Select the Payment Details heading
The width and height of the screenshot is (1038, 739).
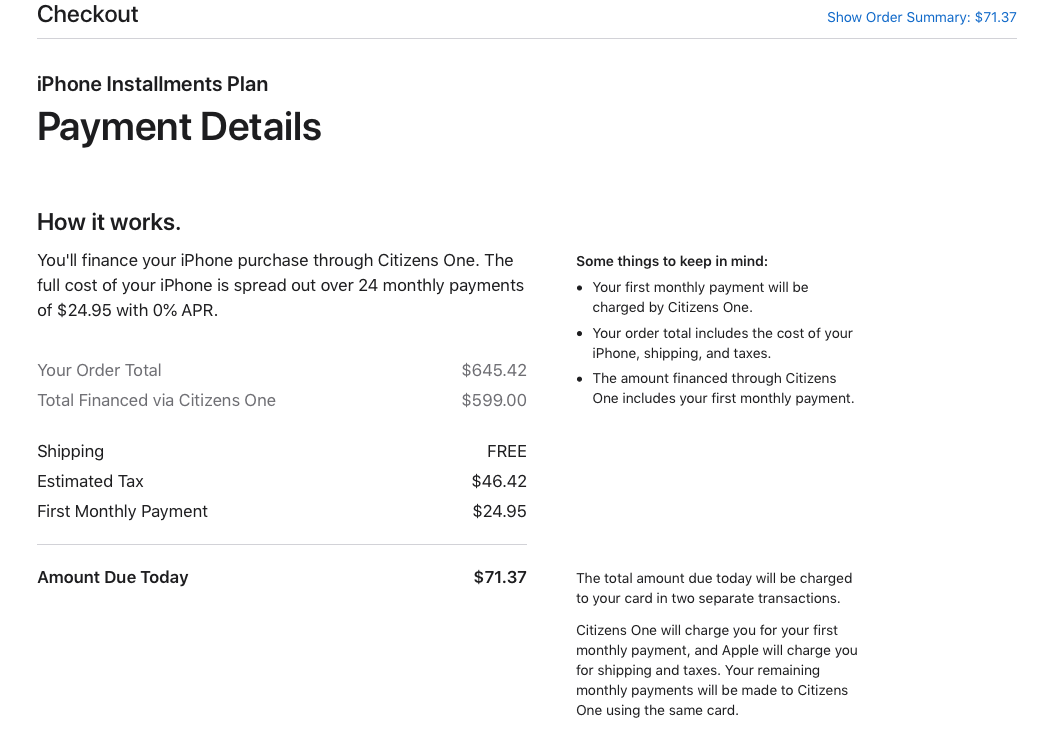[x=179, y=127]
